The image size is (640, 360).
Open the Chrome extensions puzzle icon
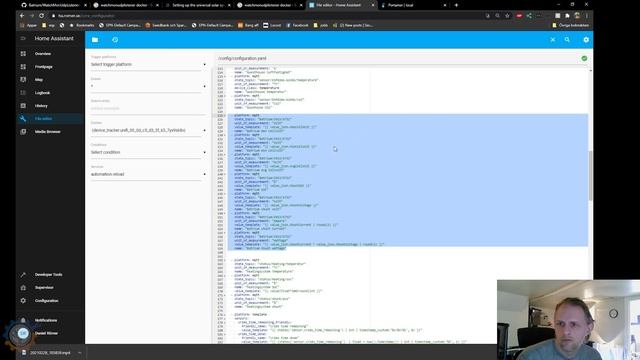567,16
